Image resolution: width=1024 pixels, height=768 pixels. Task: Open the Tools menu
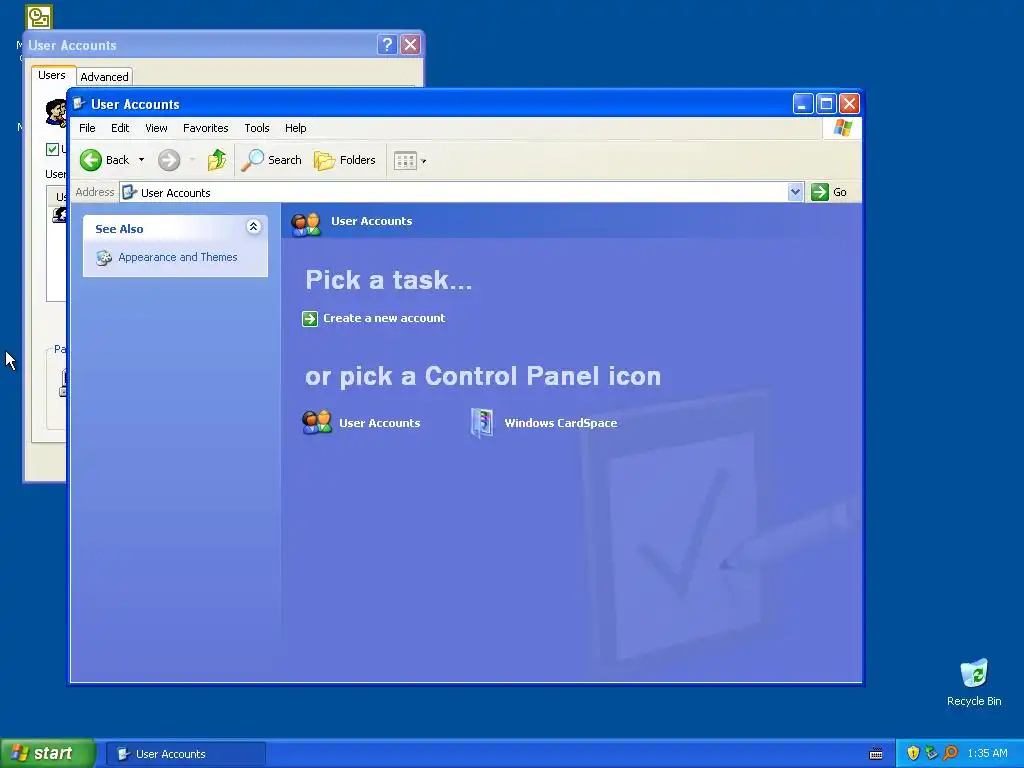[x=257, y=128]
